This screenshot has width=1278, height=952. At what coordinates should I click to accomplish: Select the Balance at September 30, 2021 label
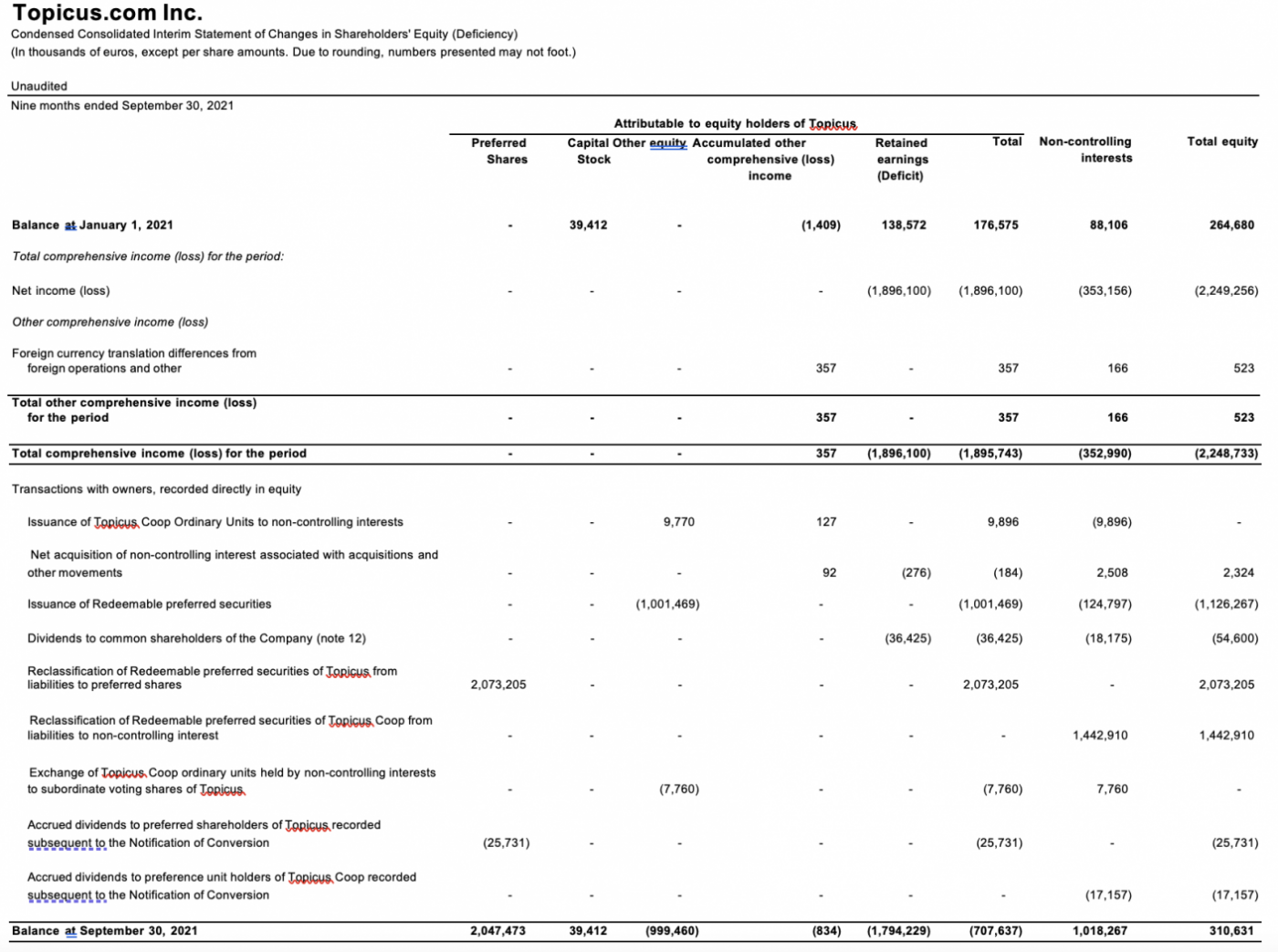point(104,931)
